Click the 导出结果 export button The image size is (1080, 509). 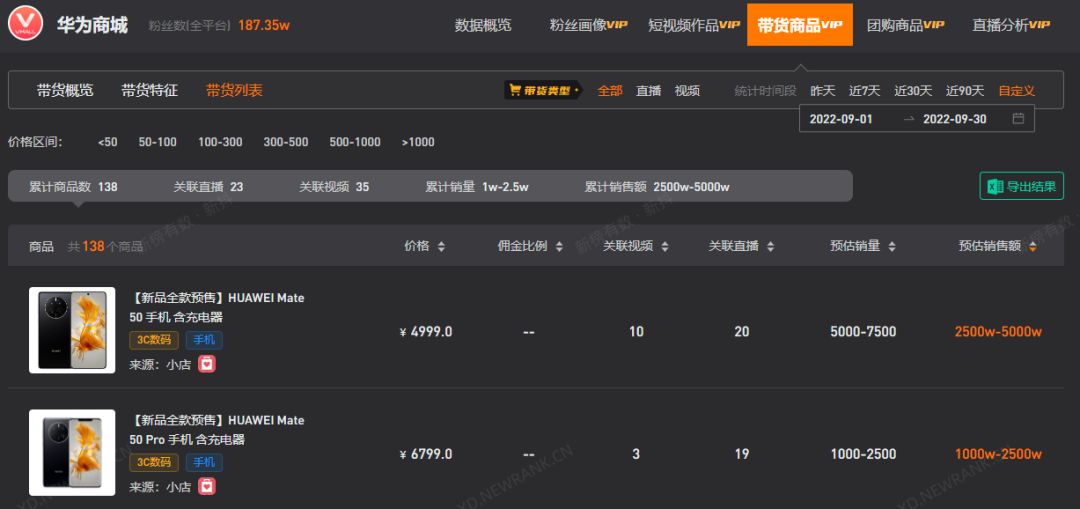click(1021, 186)
